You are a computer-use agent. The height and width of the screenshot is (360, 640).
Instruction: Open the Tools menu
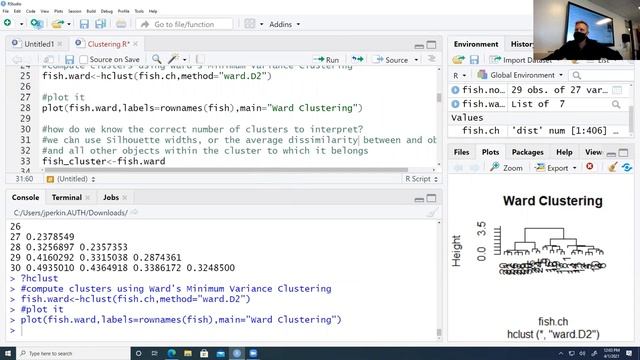pyautogui.click(x=139, y=11)
